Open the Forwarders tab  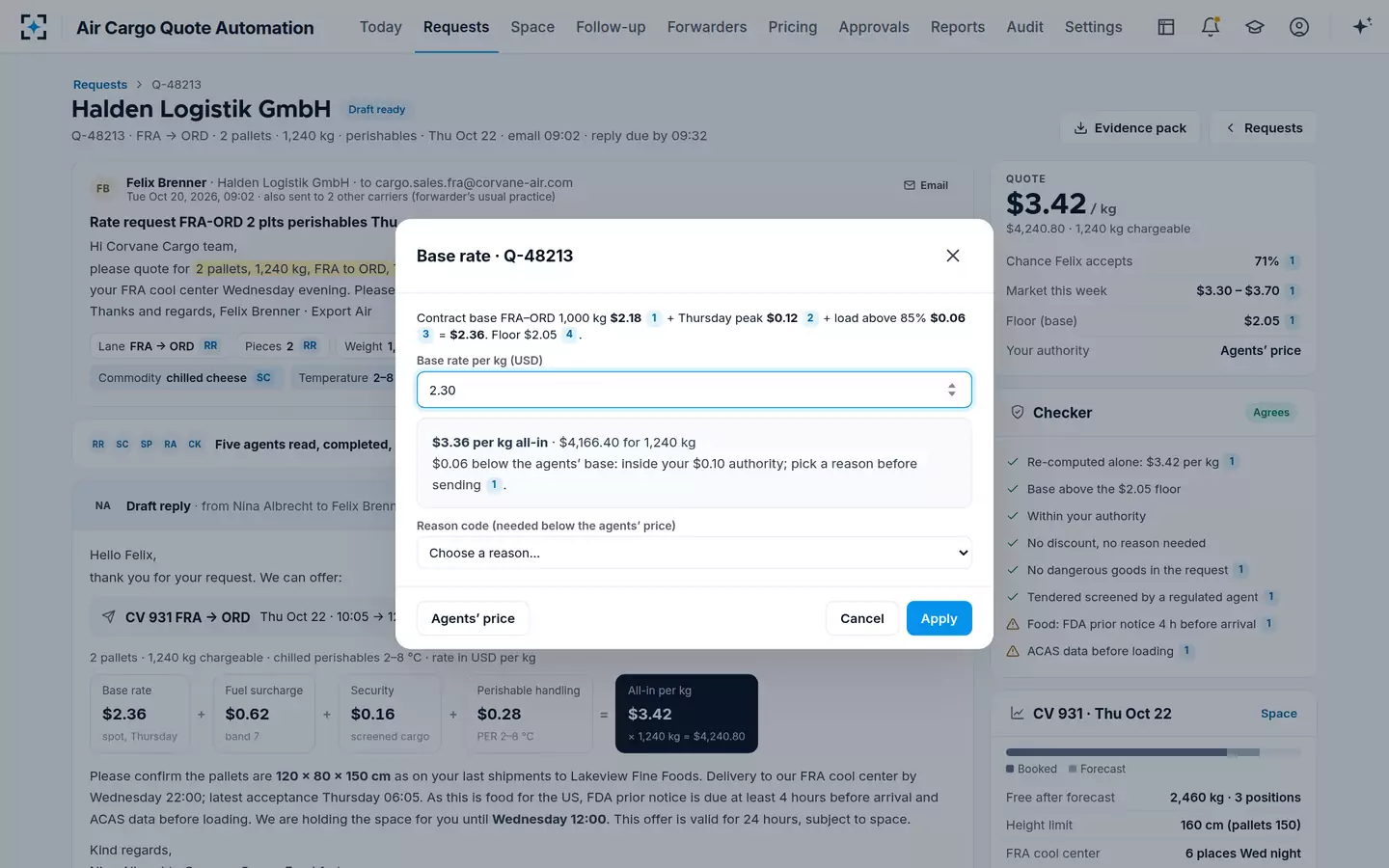tap(707, 27)
